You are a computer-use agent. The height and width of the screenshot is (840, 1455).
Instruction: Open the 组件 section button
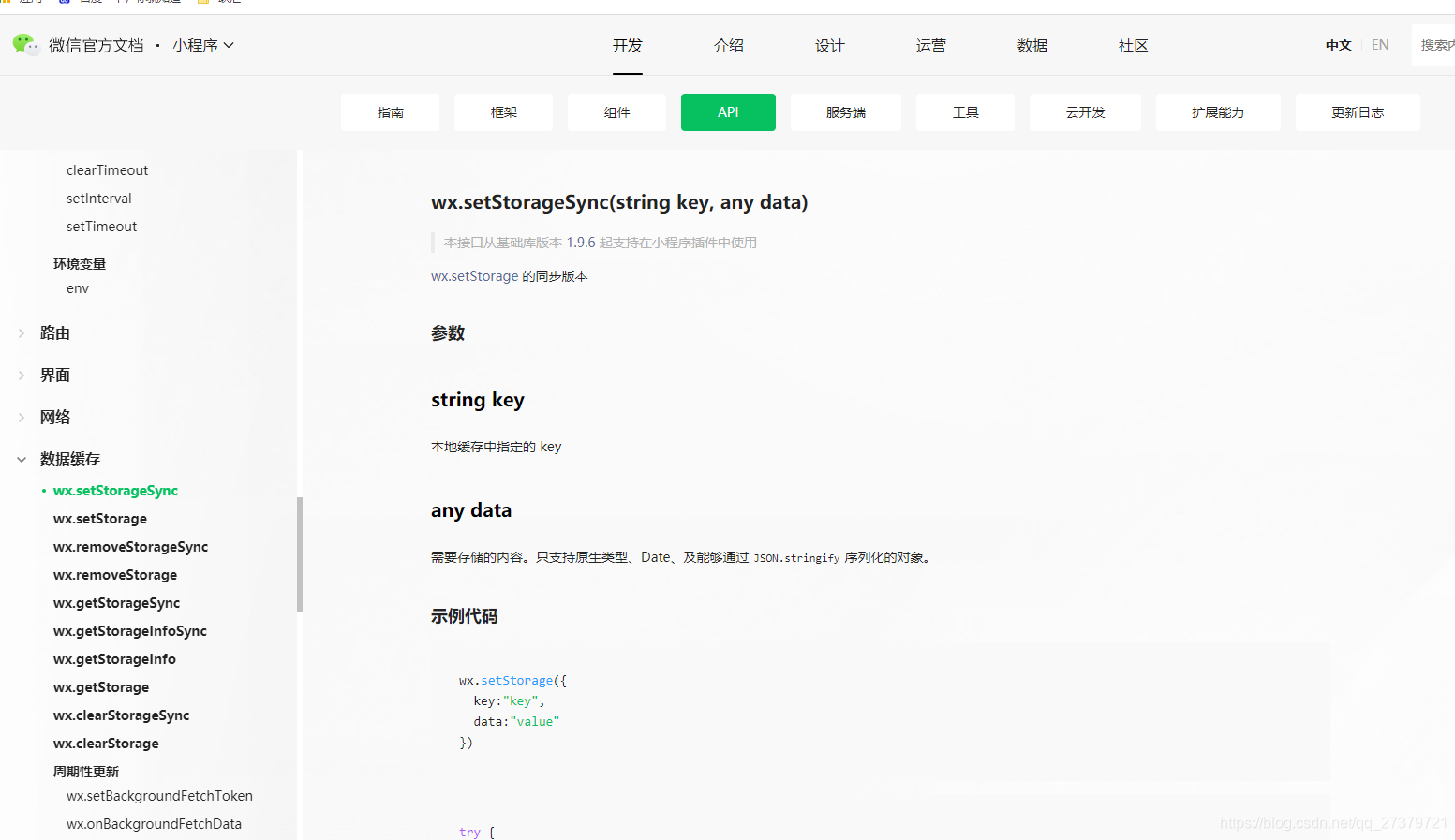(616, 112)
